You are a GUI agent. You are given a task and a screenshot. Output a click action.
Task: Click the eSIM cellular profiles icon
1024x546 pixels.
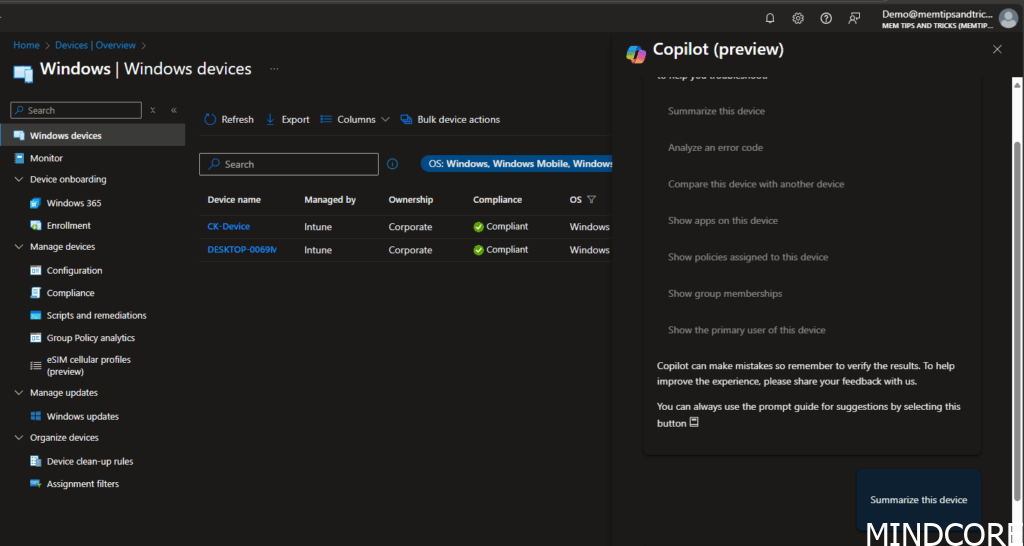coord(36,366)
